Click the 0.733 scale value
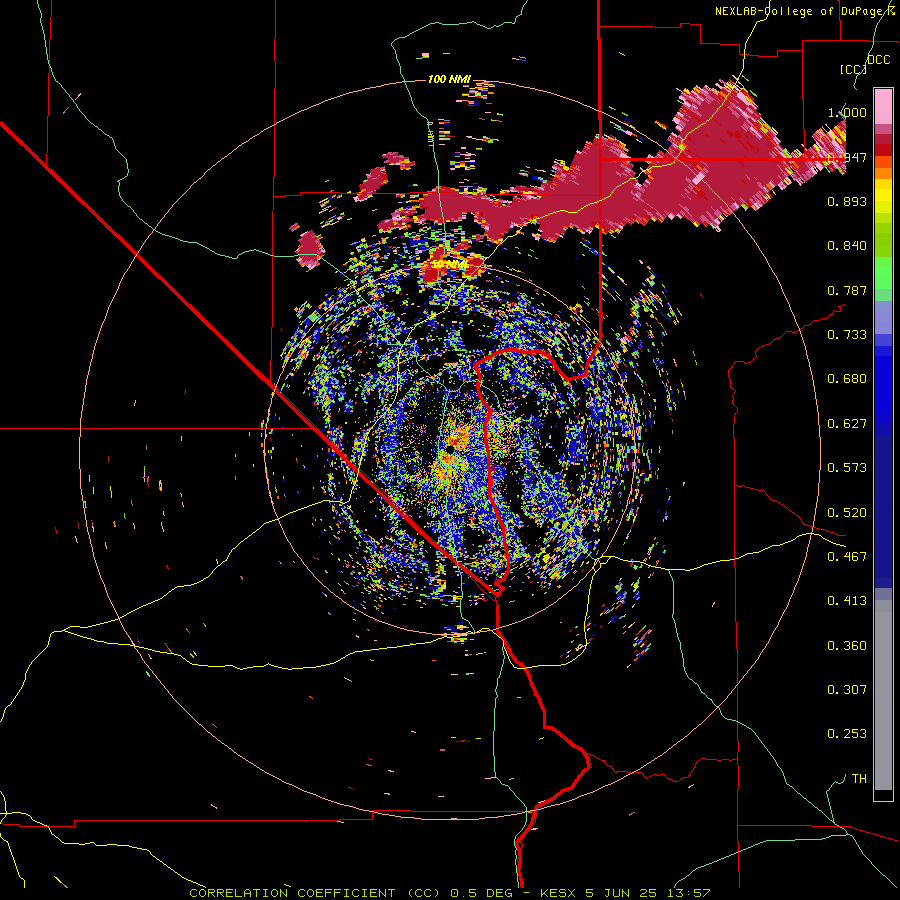The image size is (900, 900). (x=847, y=335)
